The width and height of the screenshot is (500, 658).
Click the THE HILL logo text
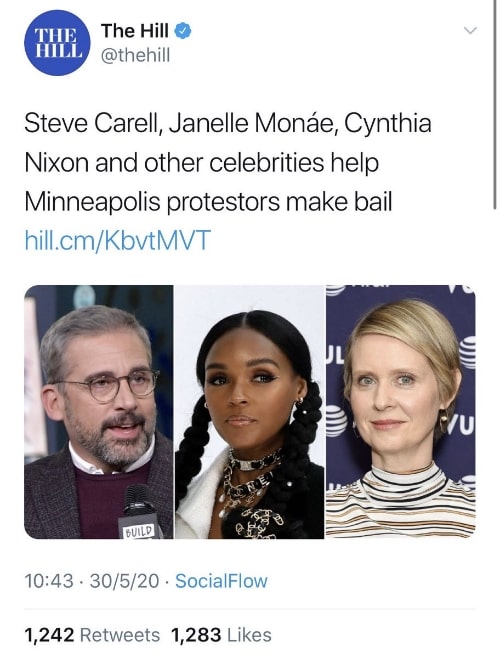click(57, 43)
